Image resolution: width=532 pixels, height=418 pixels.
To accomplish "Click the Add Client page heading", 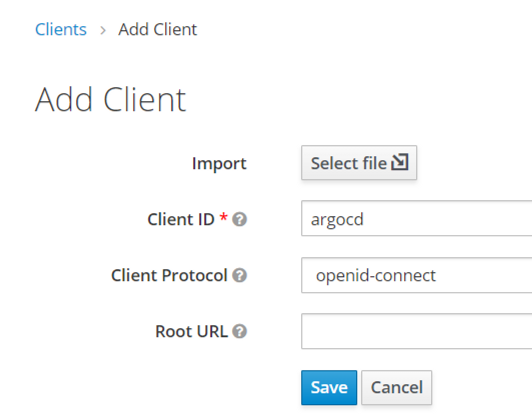I will (111, 99).
